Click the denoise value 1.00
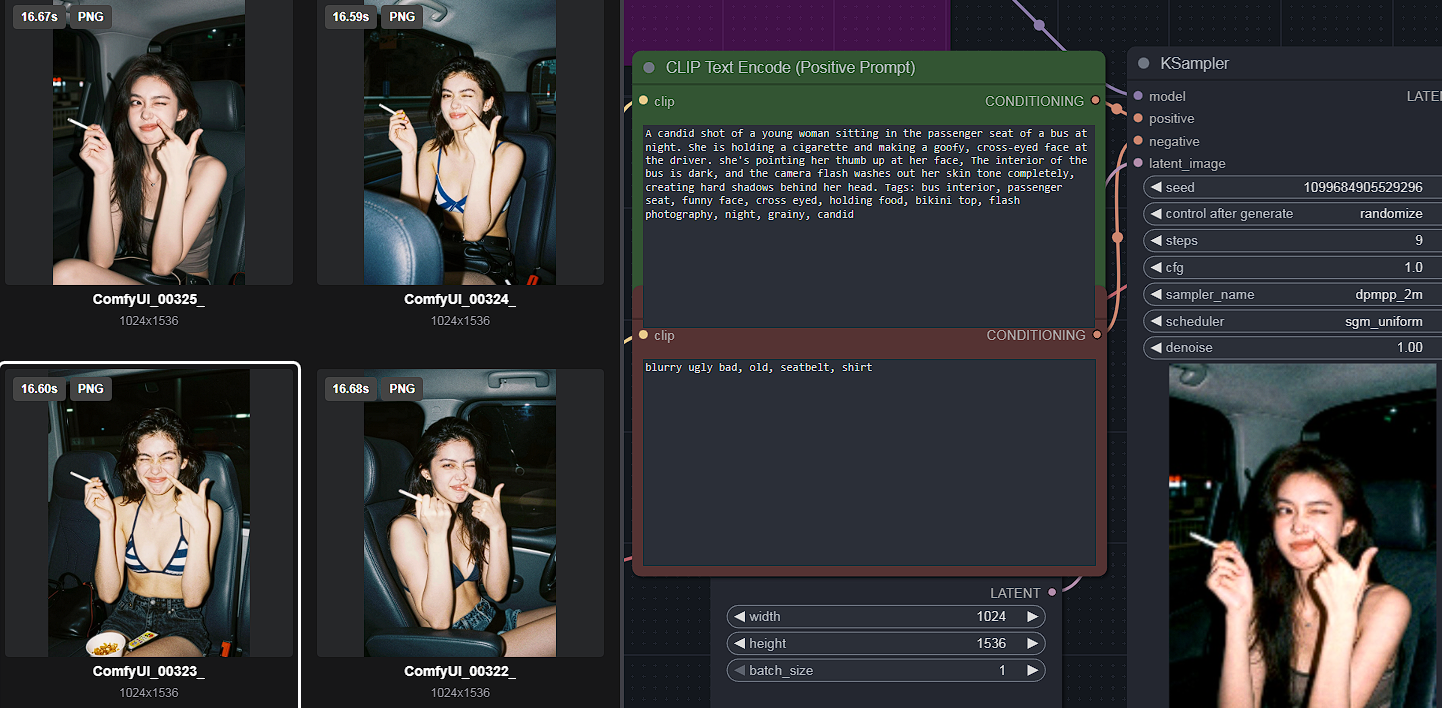The image size is (1442, 708). coord(1410,347)
